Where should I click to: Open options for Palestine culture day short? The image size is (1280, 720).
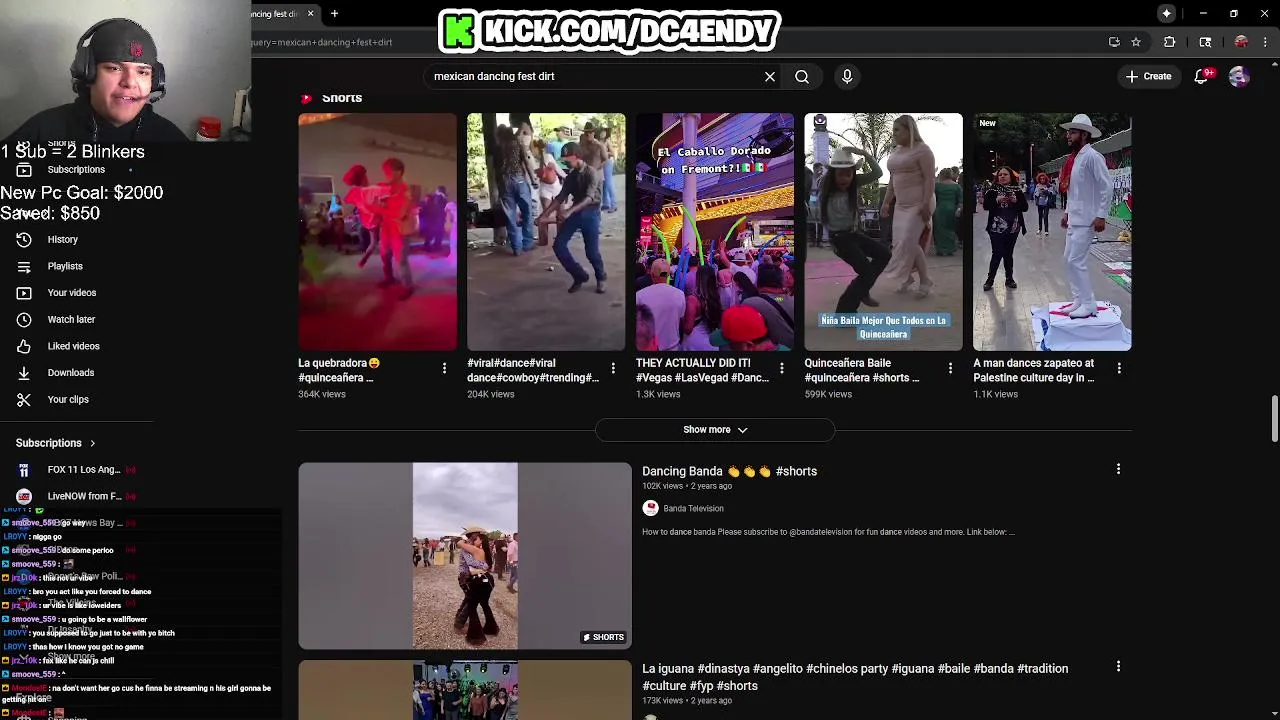1119,369
